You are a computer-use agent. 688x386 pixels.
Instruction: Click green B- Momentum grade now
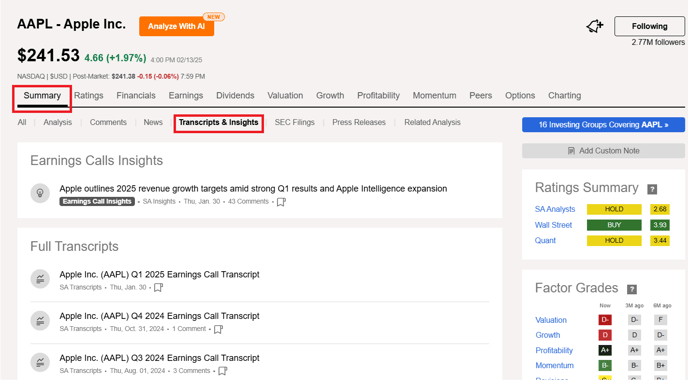605,365
